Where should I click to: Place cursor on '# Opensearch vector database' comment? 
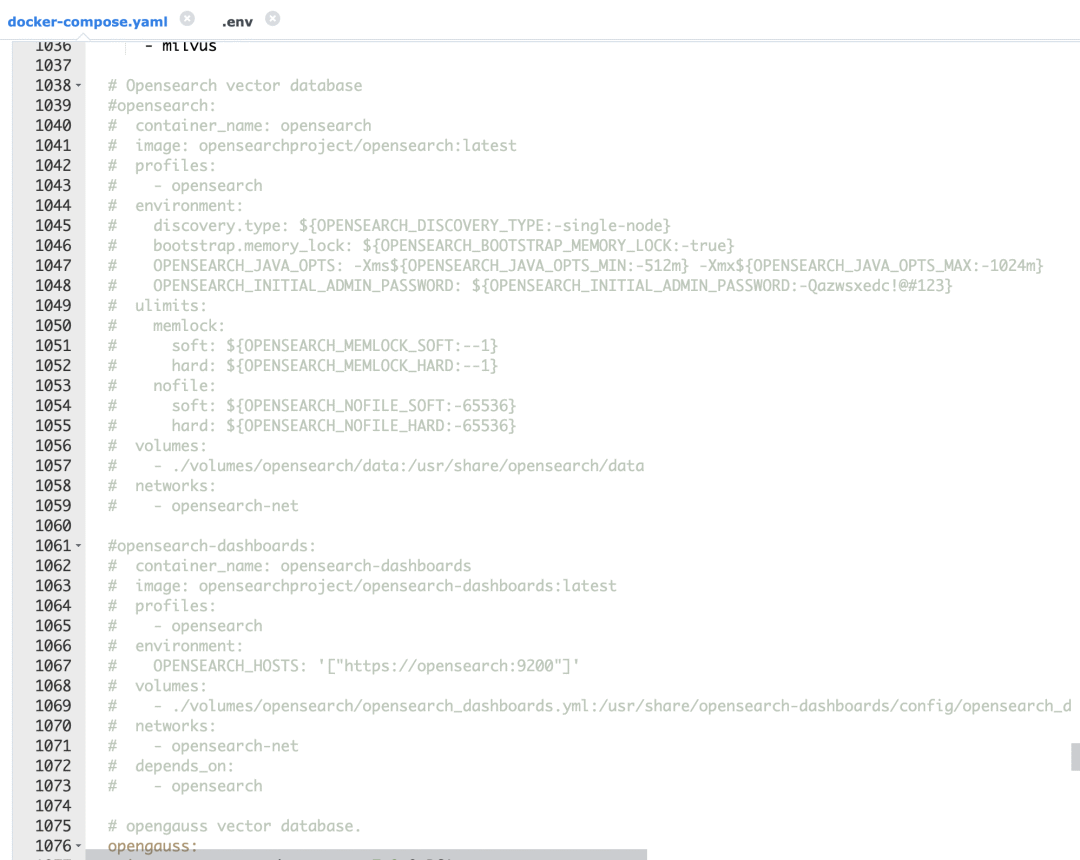235,85
